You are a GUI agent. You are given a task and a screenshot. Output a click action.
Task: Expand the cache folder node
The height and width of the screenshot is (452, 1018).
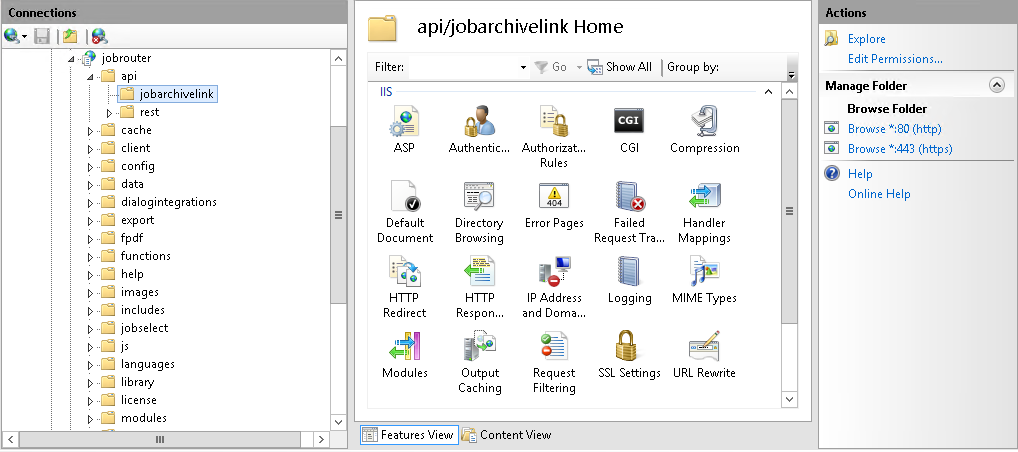(90, 131)
